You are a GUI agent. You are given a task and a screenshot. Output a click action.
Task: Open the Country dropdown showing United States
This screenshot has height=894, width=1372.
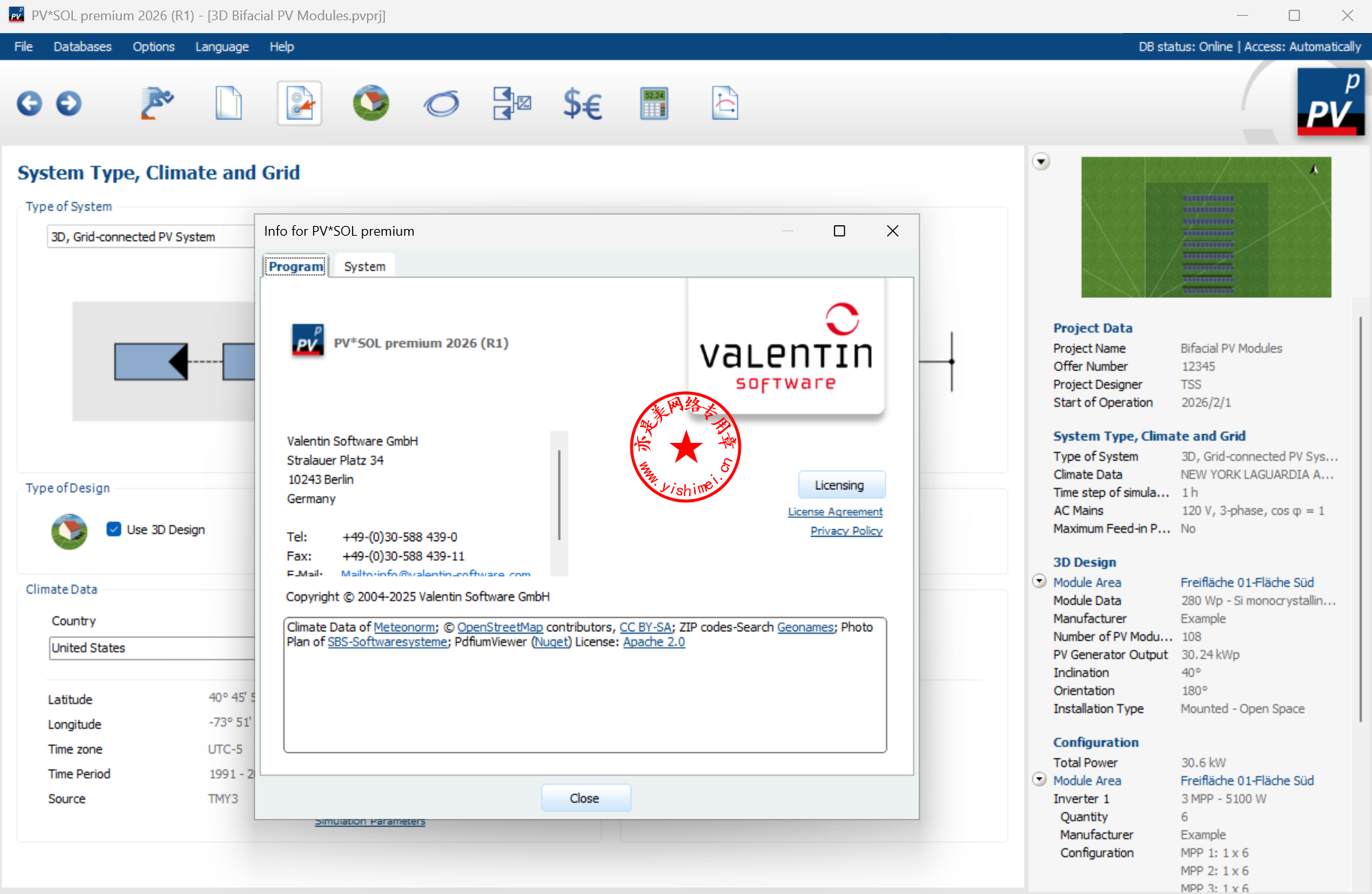(150, 648)
